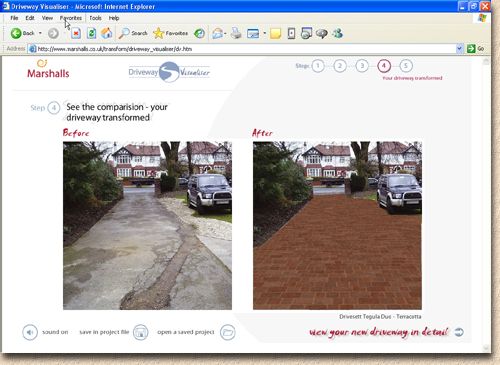This screenshot has height=365, width=500.
Task: Open the Back history dropdown arrow
Action: [x=40, y=33]
